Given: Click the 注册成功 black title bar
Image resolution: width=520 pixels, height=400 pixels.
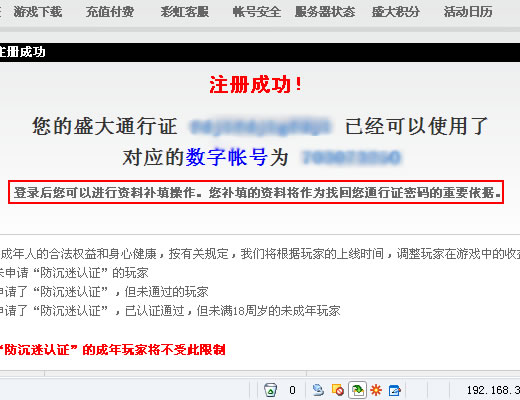Looking at the screenshot, I should coord(260,52).
